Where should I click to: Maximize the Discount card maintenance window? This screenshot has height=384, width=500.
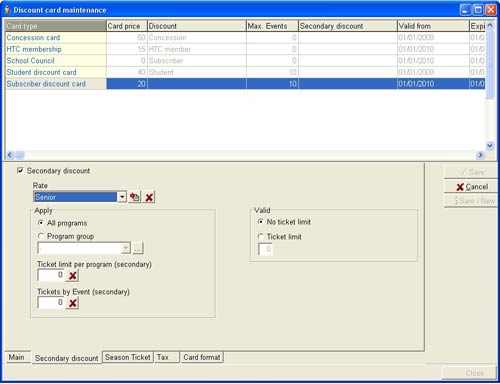[478, 10]
